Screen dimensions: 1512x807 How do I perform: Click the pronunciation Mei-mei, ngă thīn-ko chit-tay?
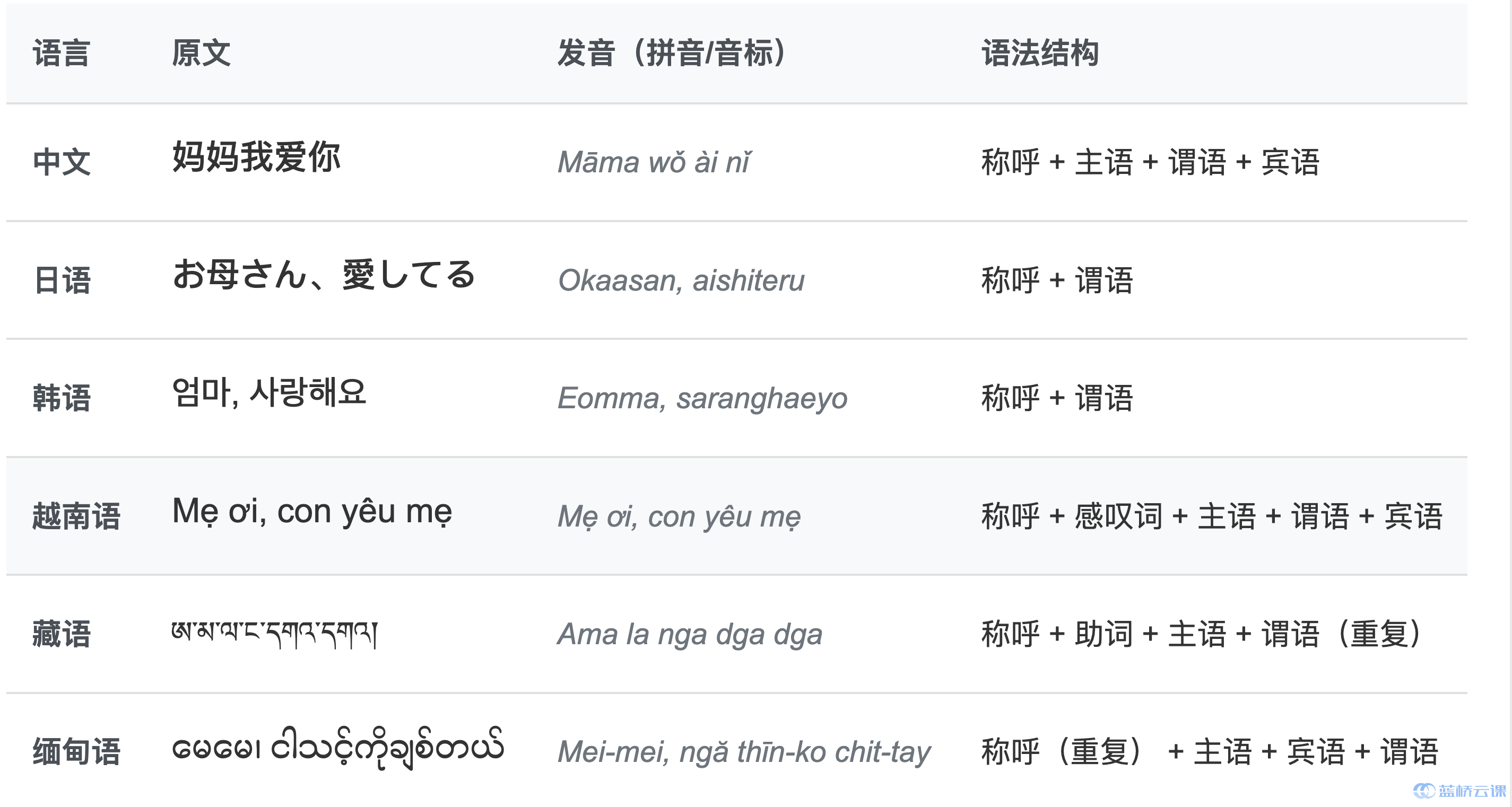(x=744, y=752)
